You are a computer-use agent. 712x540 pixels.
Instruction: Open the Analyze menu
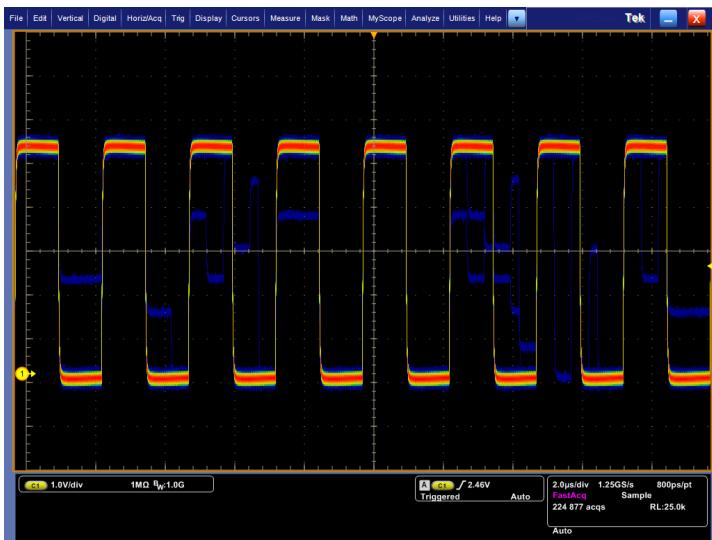pyautogui.click(x=425, y=18)
